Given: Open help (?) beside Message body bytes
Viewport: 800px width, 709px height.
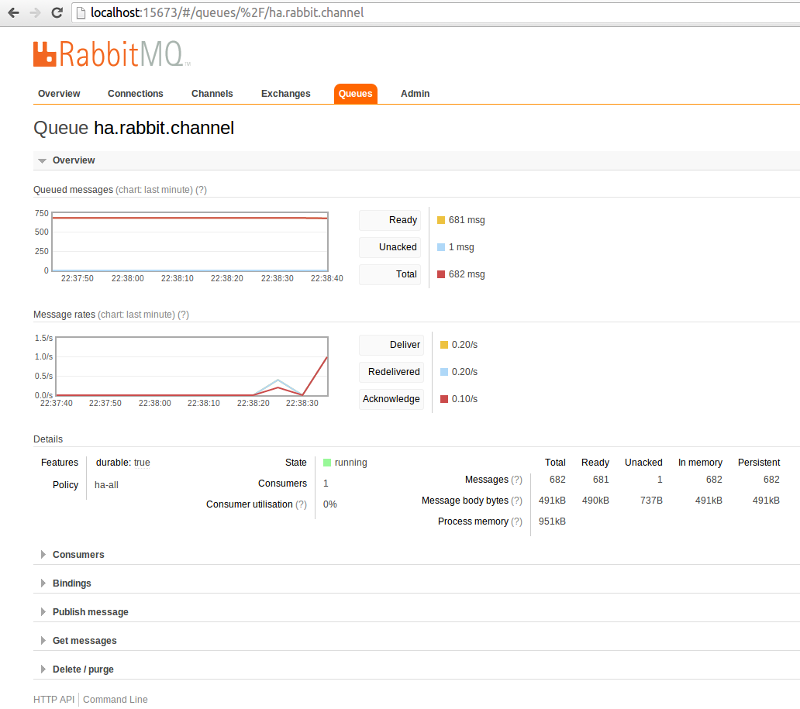Looking at the screenshot, I should click(x=517, y=501).
